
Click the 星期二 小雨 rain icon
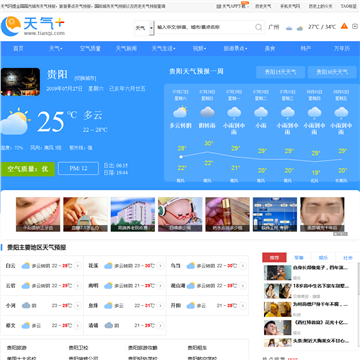point(261,113)
